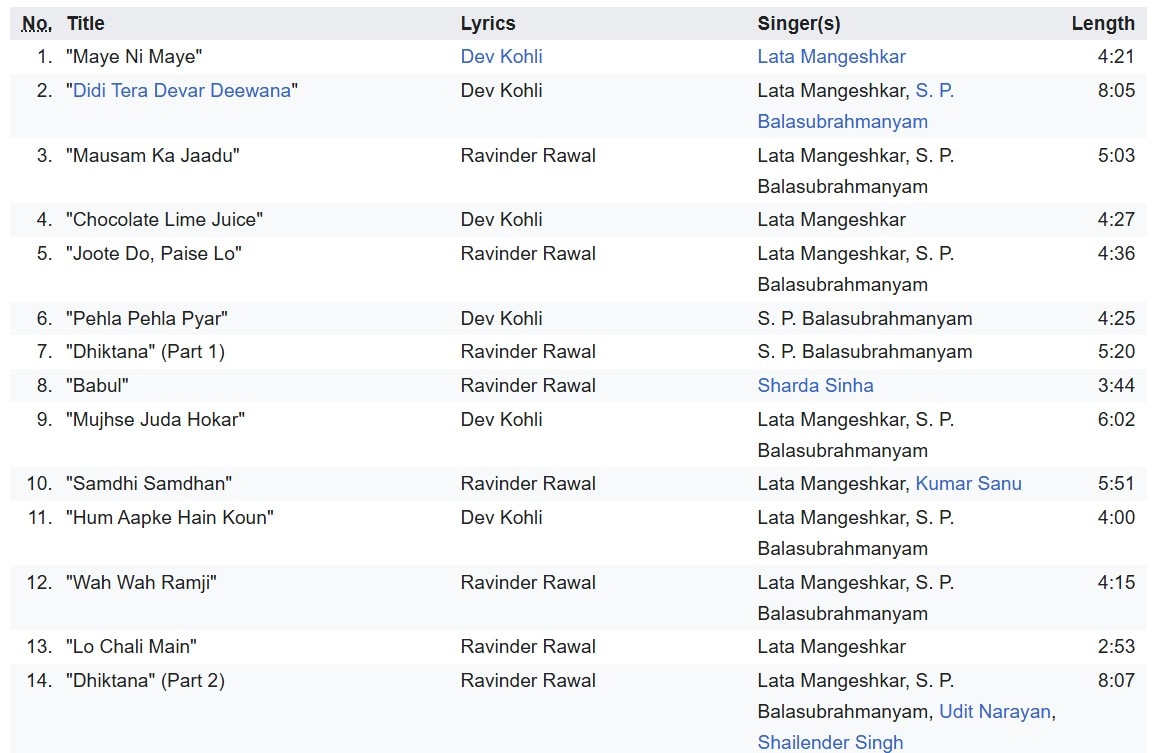The image size is (1170, 753).
Task: Select the "Lo Chali Main" track title
Action: click(x=131, y=647)
